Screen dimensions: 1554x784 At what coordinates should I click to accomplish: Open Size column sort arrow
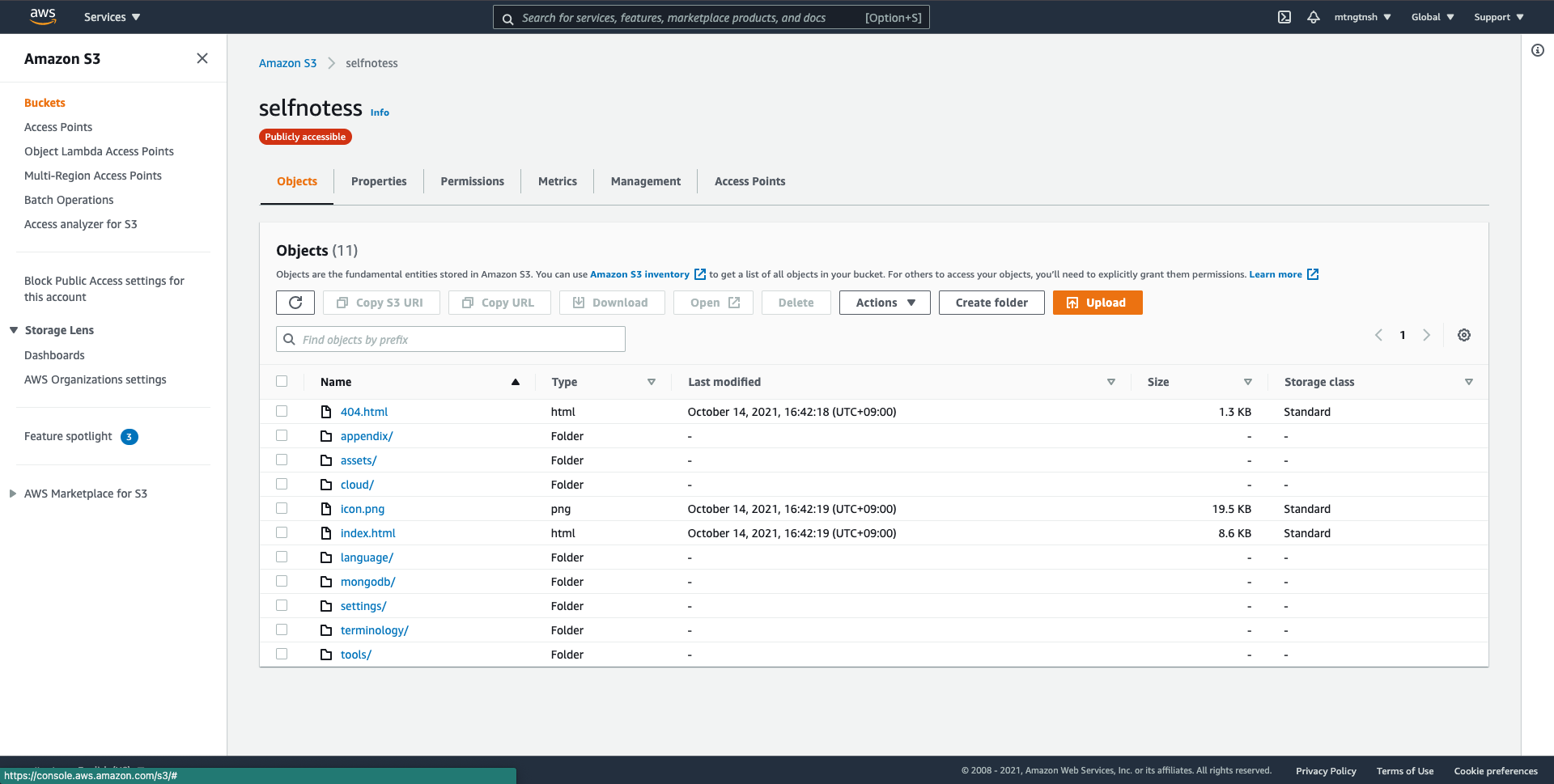point(1248,382)
